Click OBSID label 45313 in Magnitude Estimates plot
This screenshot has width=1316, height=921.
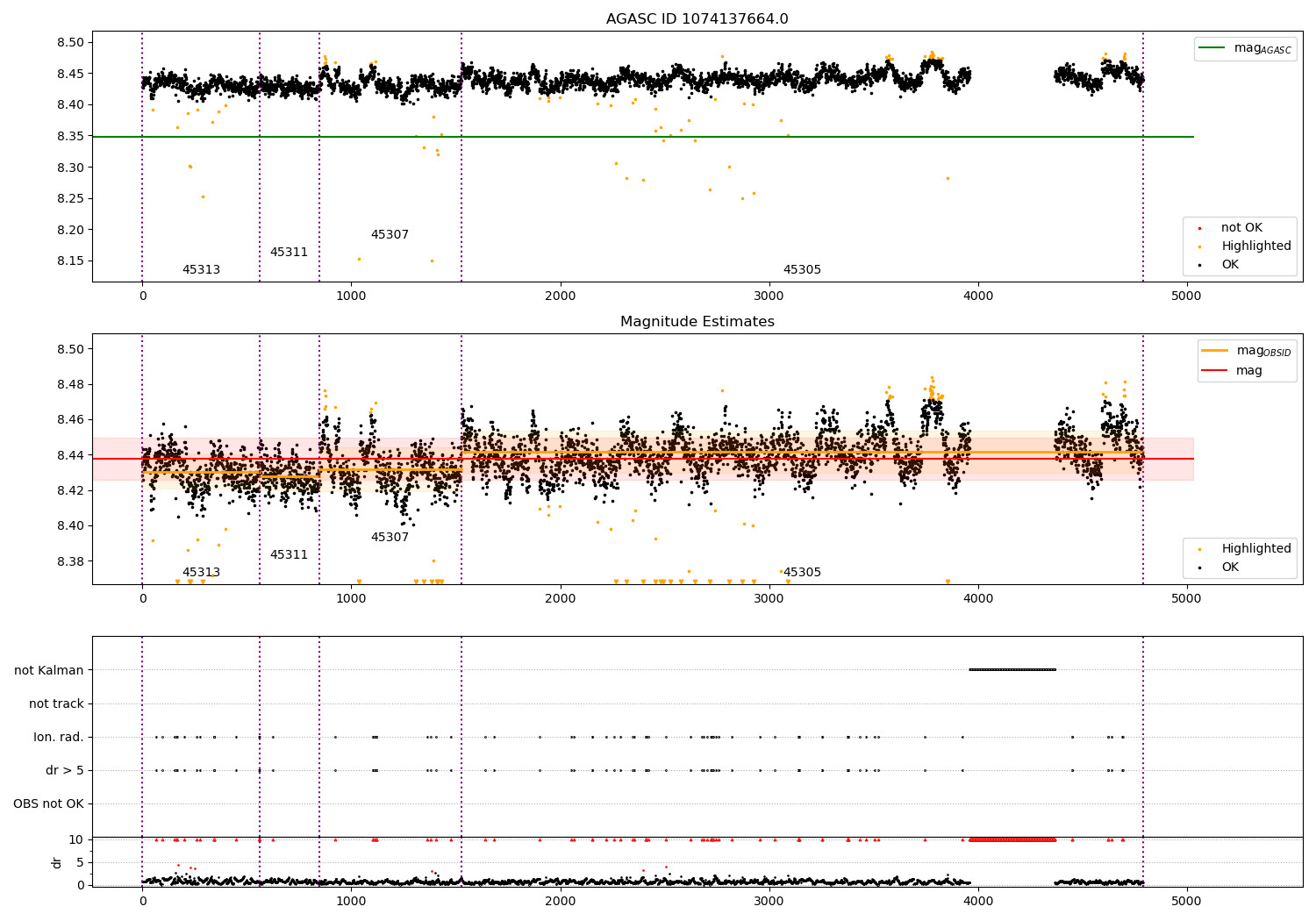click(x=201, y=573)
